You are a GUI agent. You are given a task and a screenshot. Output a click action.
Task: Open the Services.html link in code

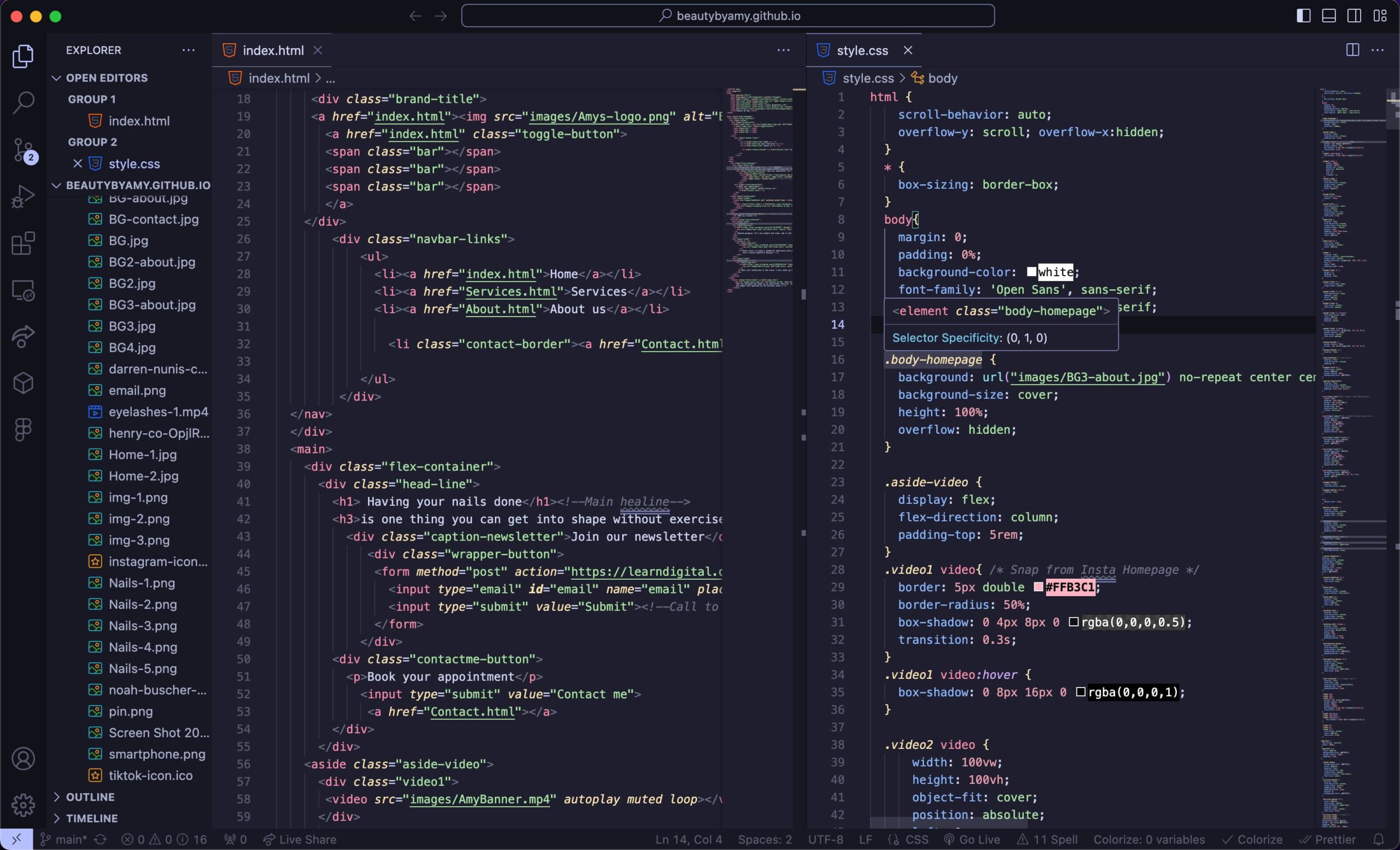tap(511, 292)
